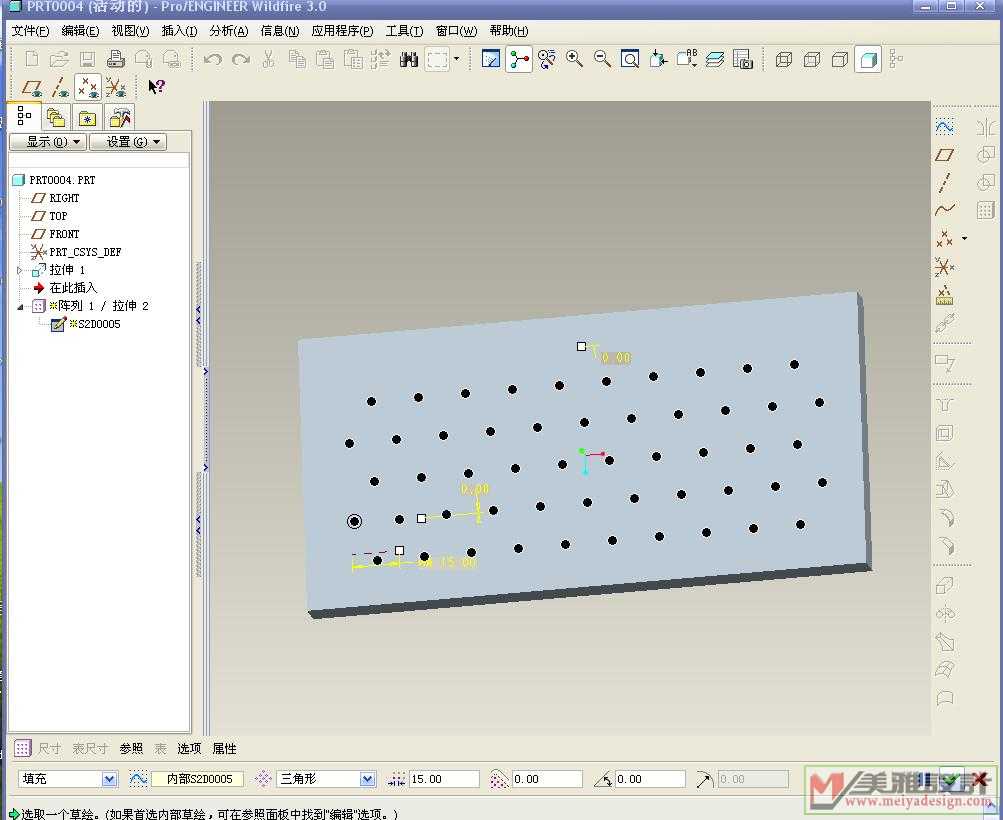Switch to Connections navigator tab
The image size is (1003, 820).
(120, 118)
